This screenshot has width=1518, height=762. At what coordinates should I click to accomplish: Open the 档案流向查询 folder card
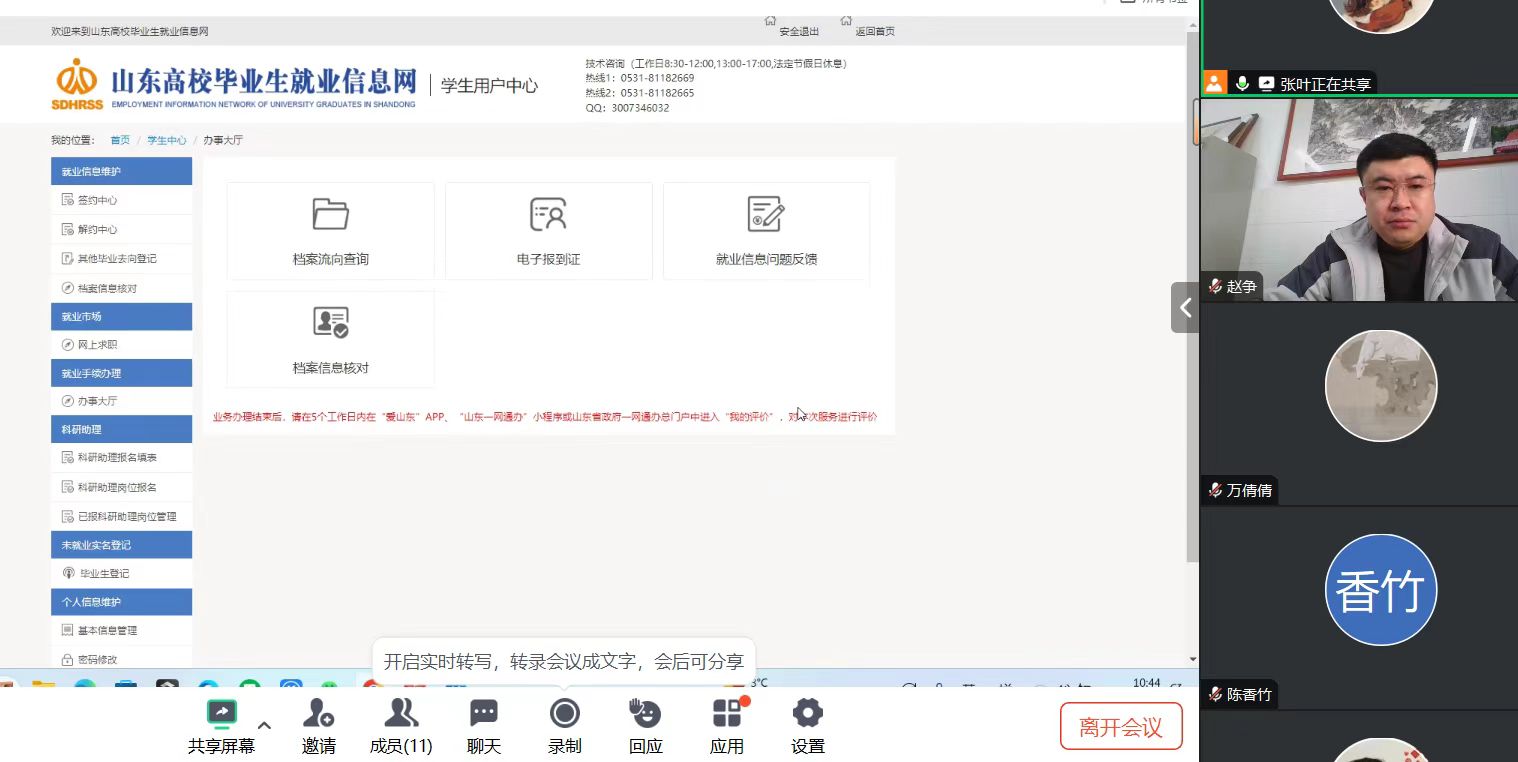(x=330, y=231)
